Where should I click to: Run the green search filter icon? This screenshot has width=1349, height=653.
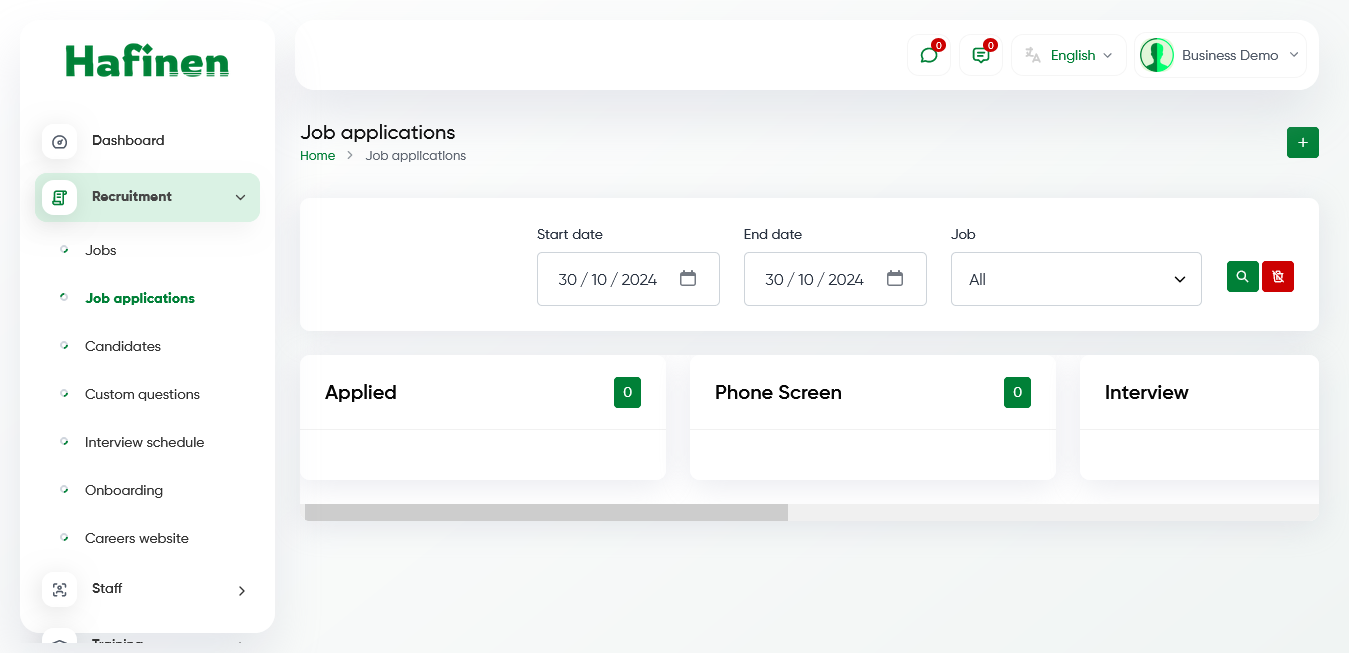(1242, 276)
